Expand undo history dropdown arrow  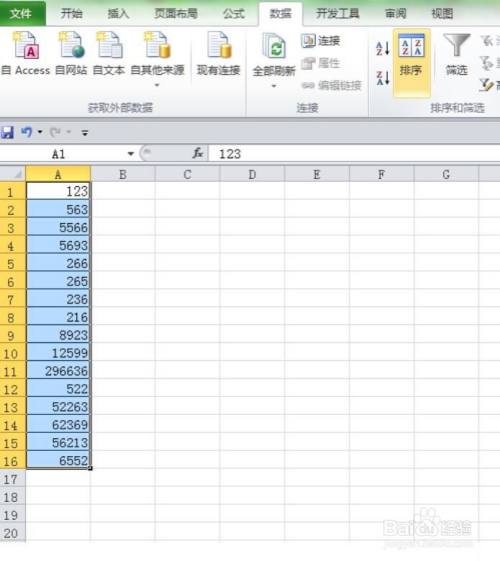40,132
